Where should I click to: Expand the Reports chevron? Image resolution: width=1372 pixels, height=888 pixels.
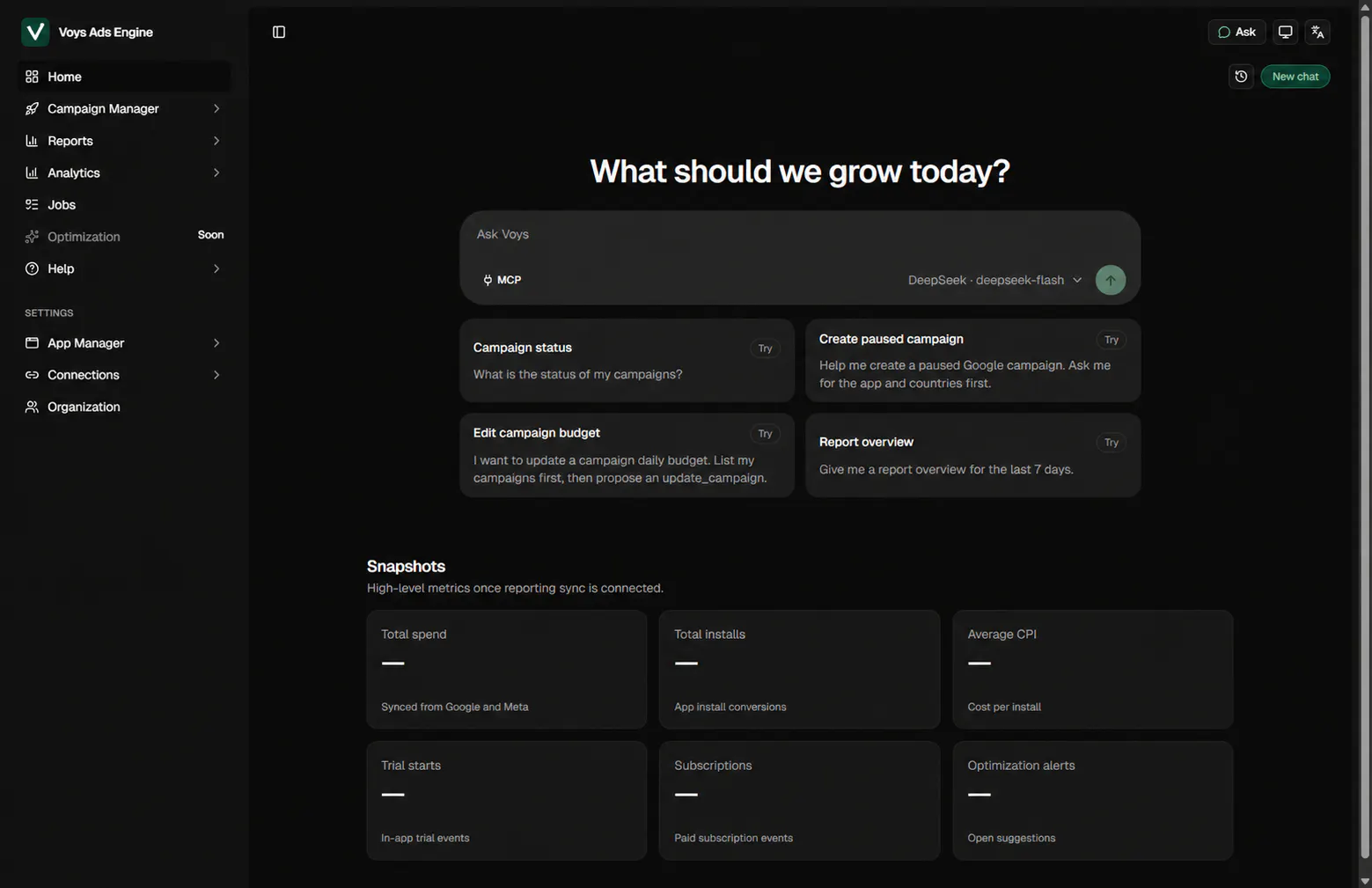tap(216, 141)
